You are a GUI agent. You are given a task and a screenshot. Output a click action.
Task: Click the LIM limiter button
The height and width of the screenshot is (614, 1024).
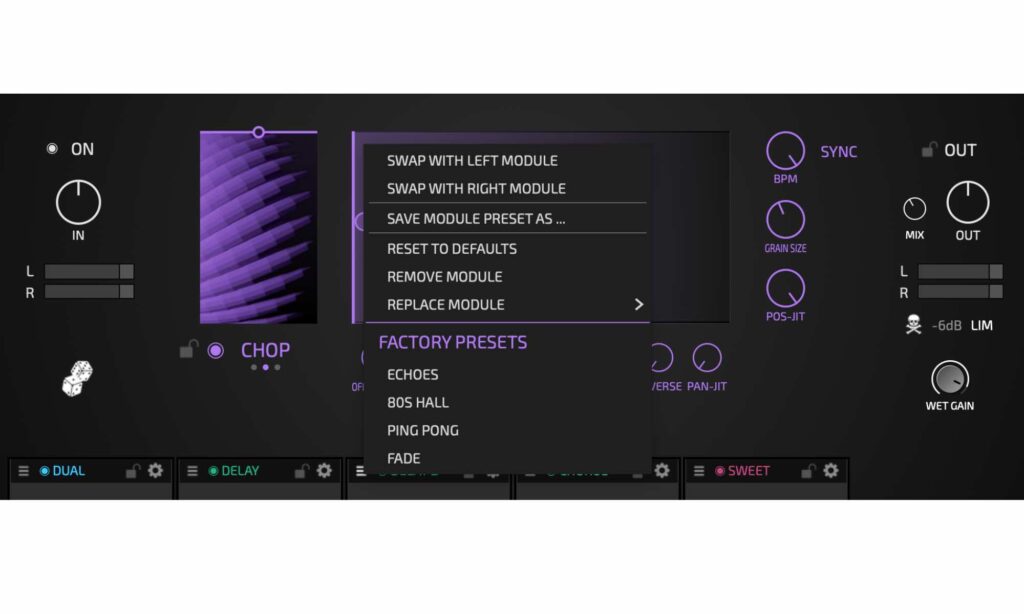click(x=981, y=326)
